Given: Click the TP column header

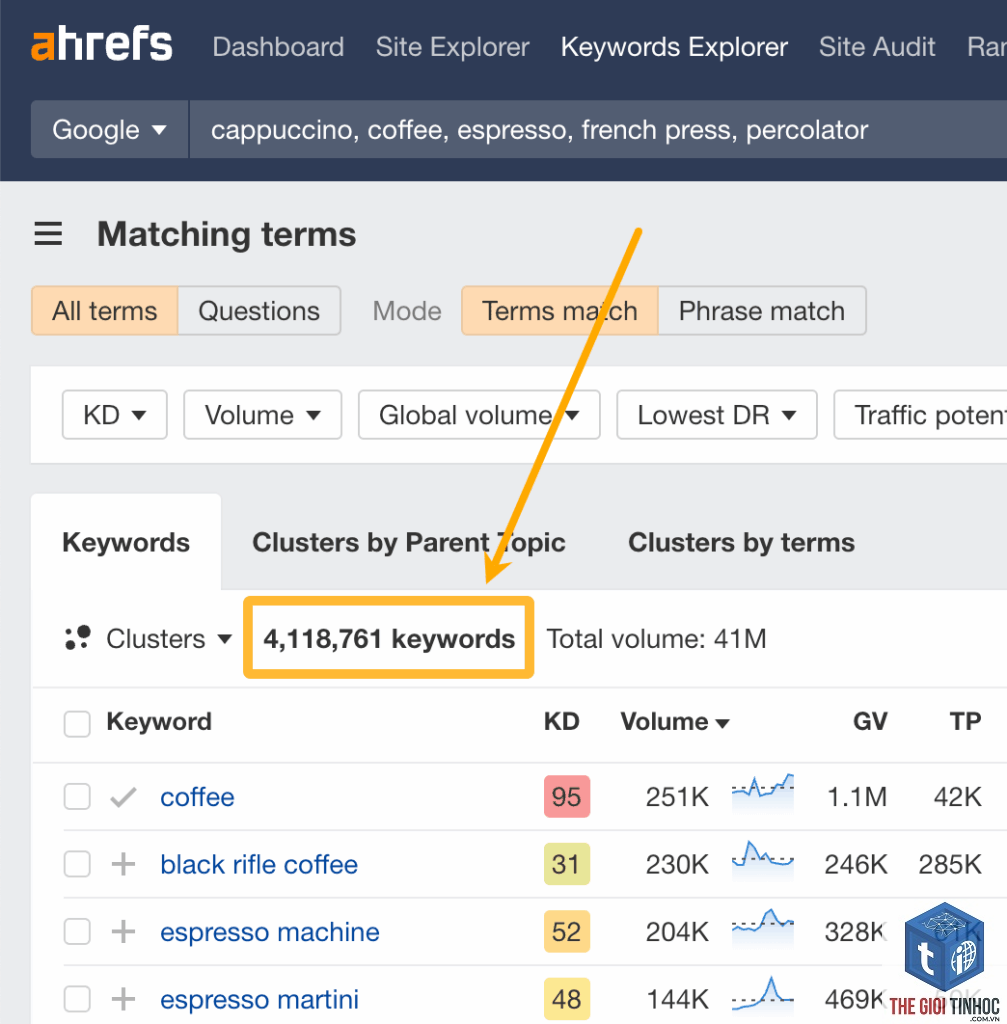Looking at the screenshot, I should [x=965, y=722].
